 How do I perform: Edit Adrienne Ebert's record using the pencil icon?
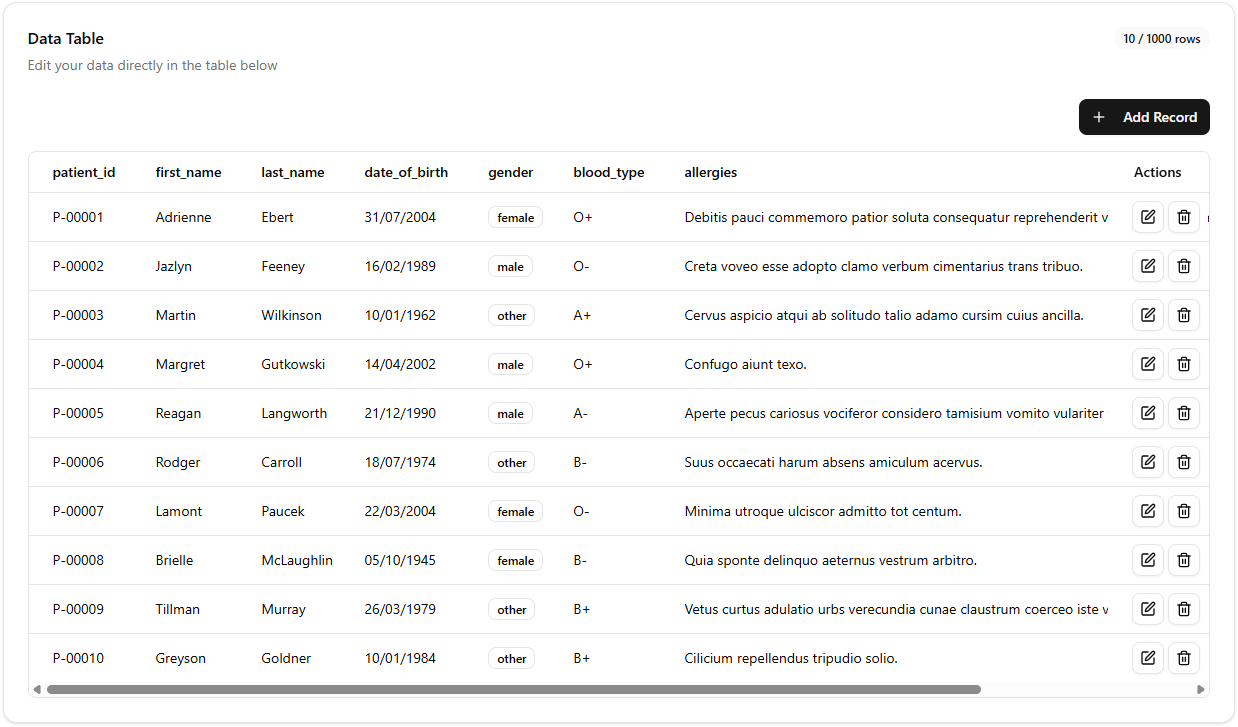1147,217
